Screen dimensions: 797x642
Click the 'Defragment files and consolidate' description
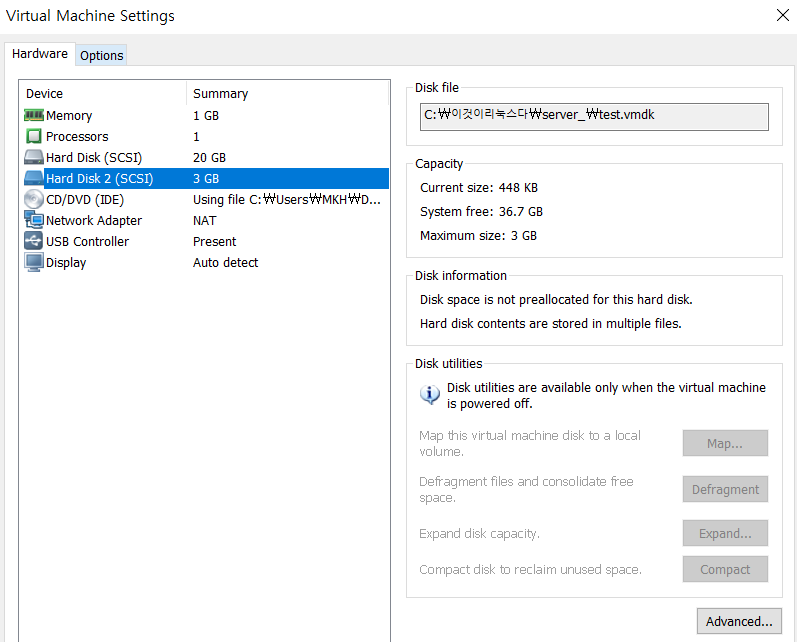(526, 489)
